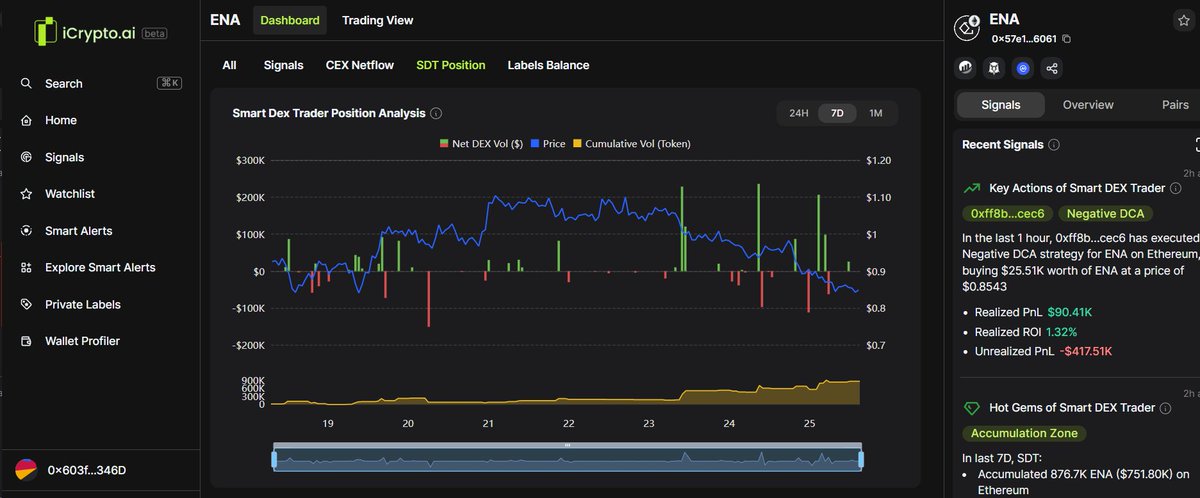This screenshot has width=1200, height=498.
Task: Toggle the Price legend series
Action: tap(549, 144)
